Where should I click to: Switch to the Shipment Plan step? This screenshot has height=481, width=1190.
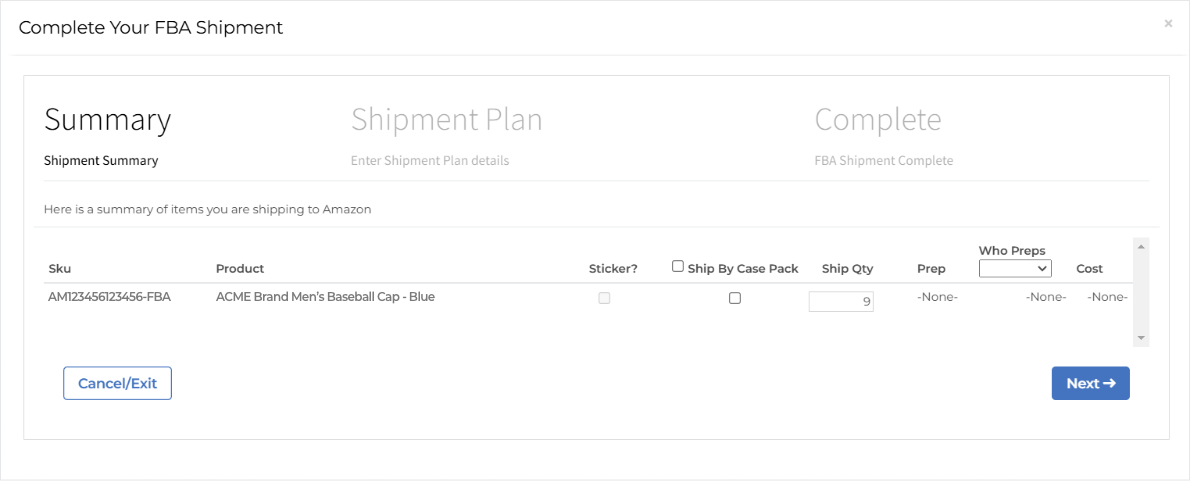click(446, 120)
